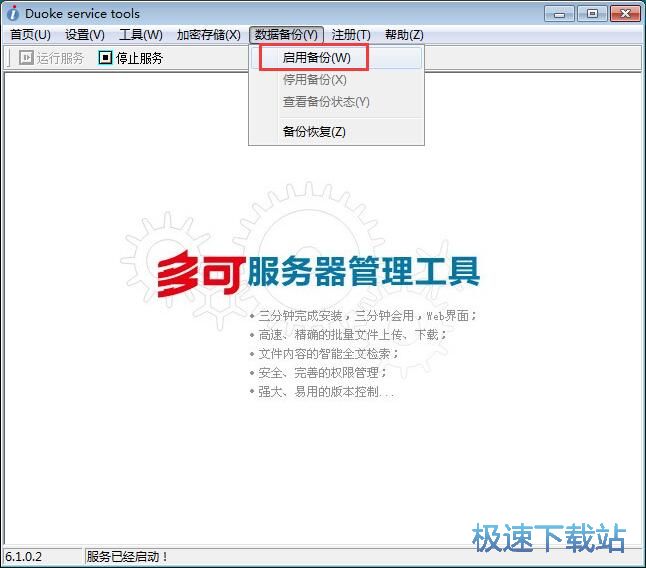Open the 设置(V) menu

pos(84,35)
